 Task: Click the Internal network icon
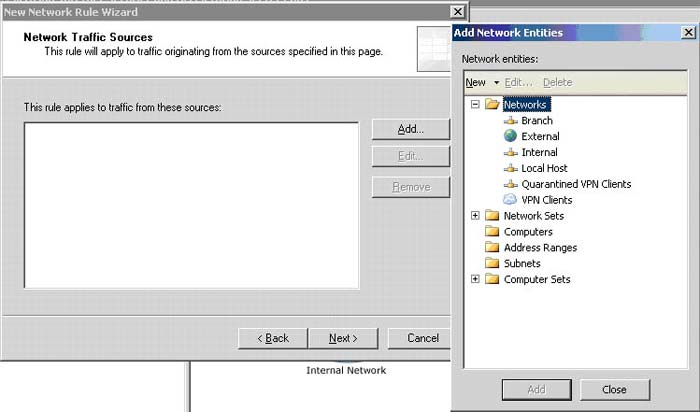(x=511, y=152)
